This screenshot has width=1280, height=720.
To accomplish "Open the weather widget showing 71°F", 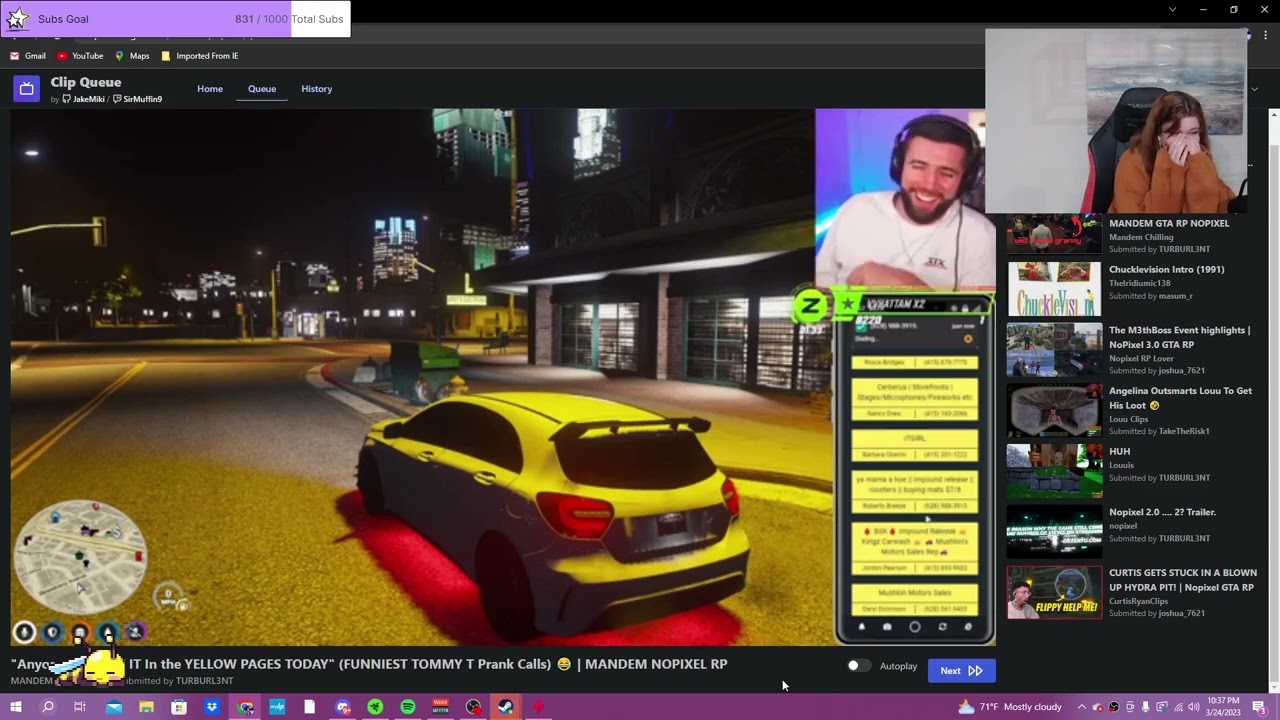I will point(1010,707).
